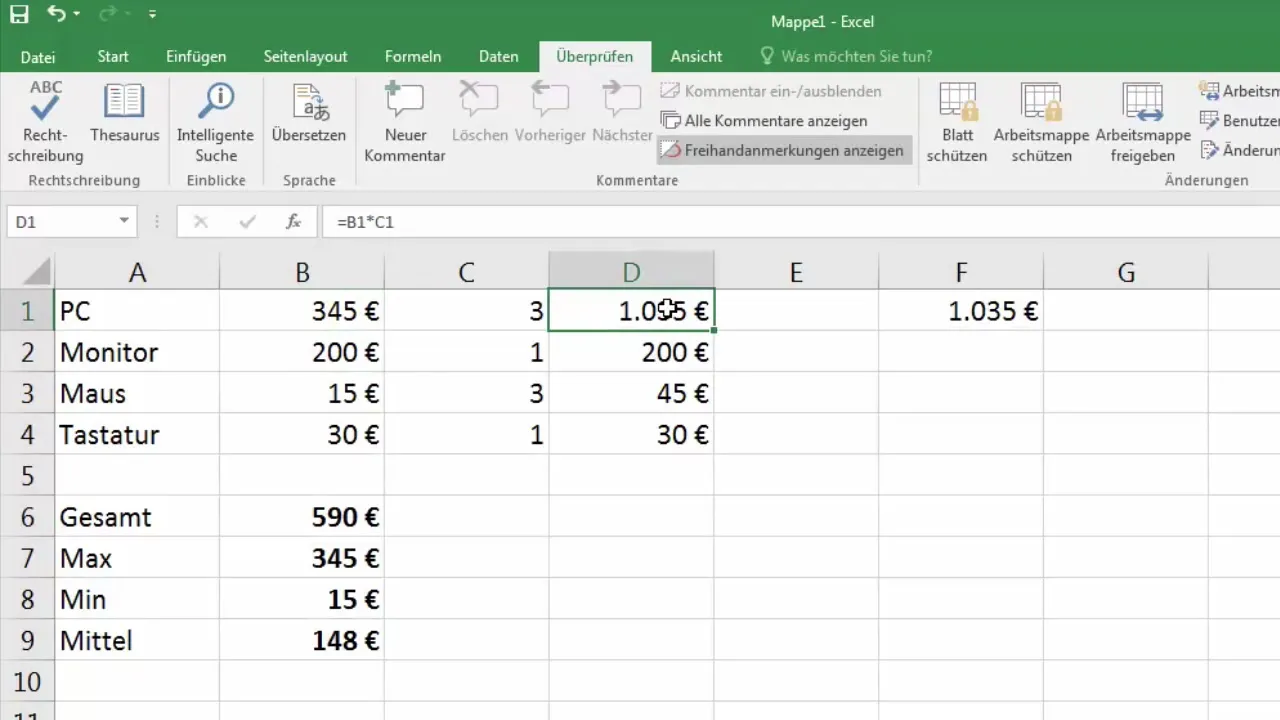Viewport: 1280px width, 720px height.
Task: Click the formula bar showing =B1*C1
Action: click(800, 222)
